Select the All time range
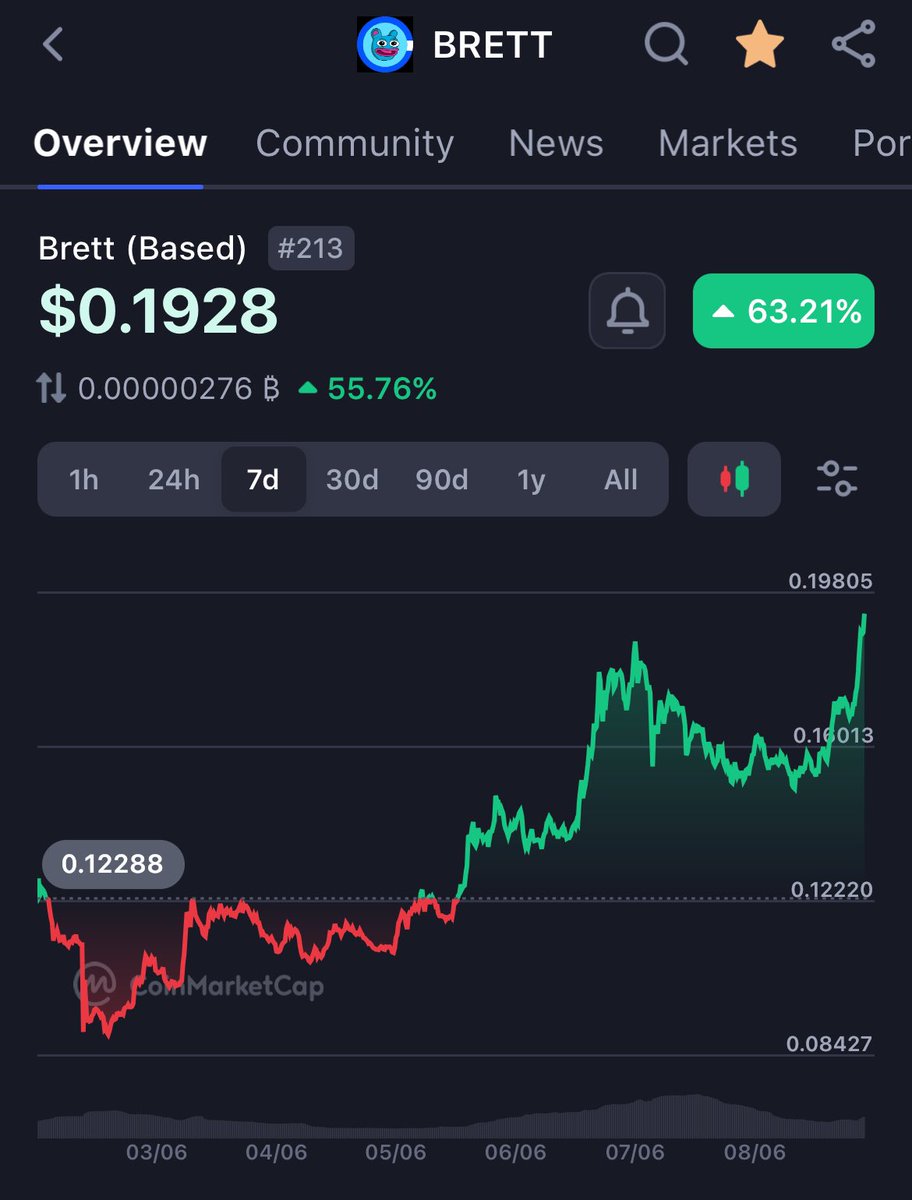Image resolution: width=912 pixels, height=1200 pixels. click(621, 480)
